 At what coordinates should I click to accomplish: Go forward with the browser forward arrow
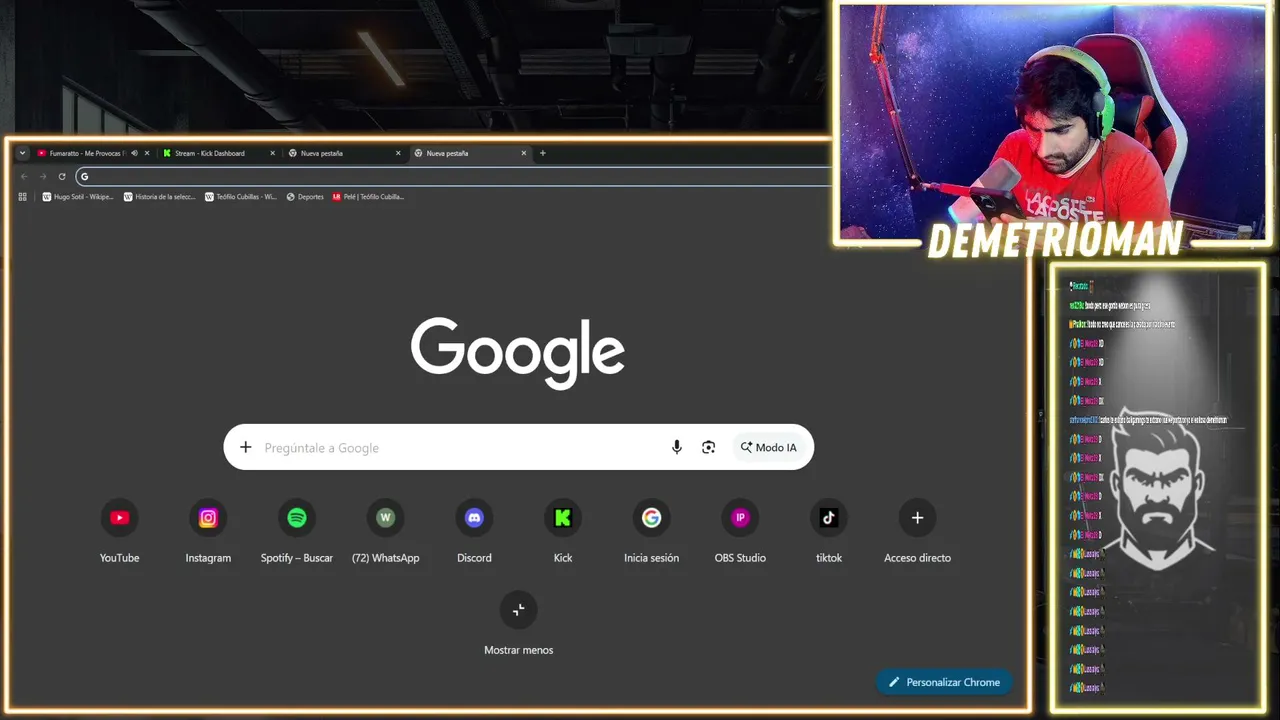click(x=43, y=176)
